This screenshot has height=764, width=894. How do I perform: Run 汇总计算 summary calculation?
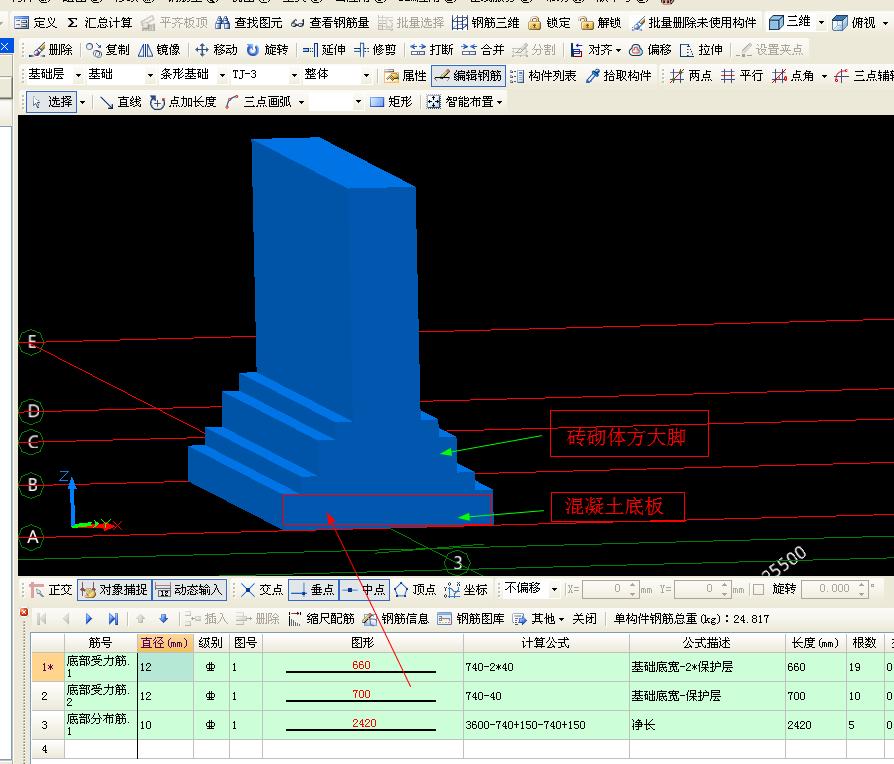[x=99, y=23]
